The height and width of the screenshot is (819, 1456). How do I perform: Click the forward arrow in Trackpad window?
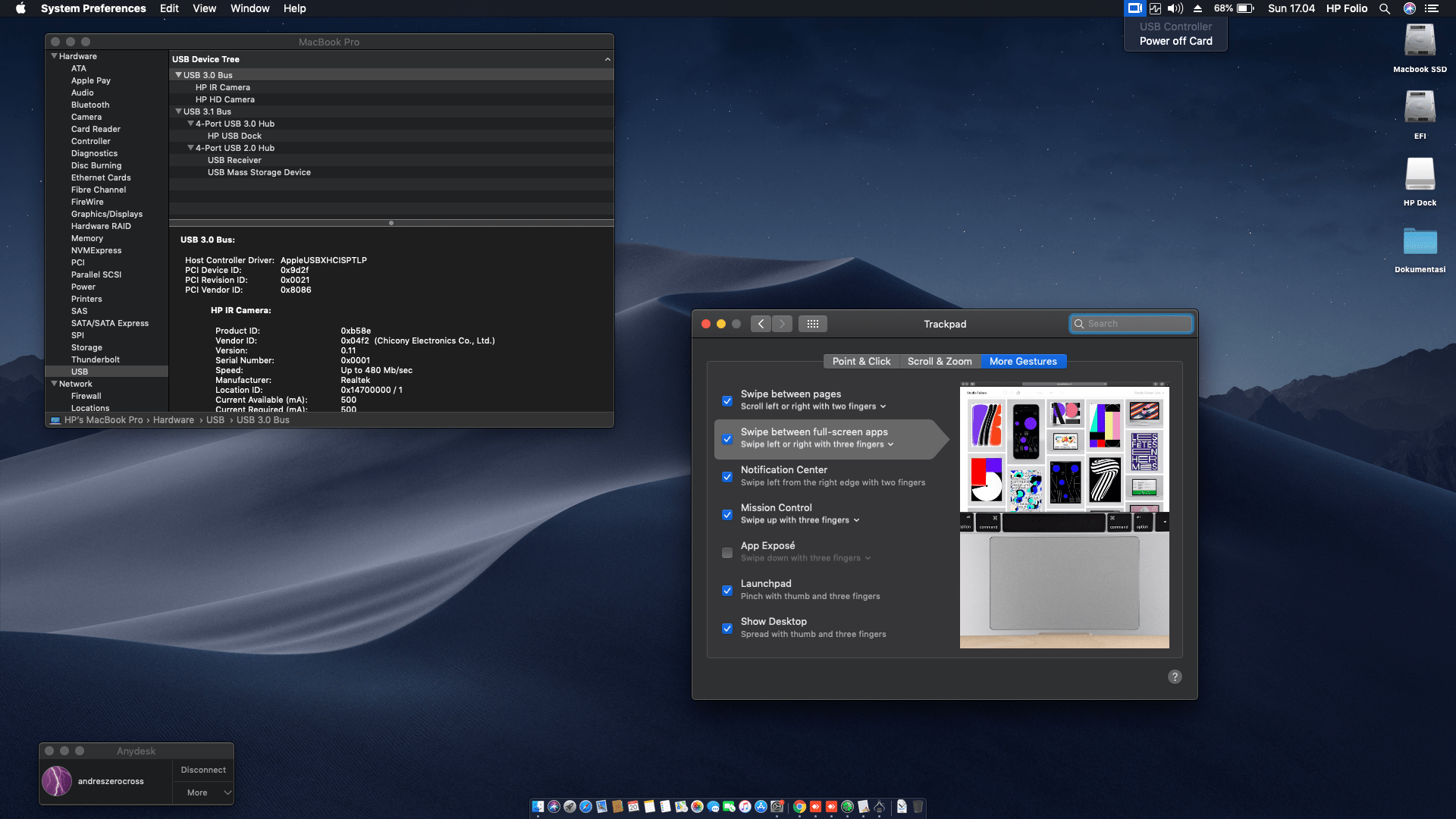point(782,324)
